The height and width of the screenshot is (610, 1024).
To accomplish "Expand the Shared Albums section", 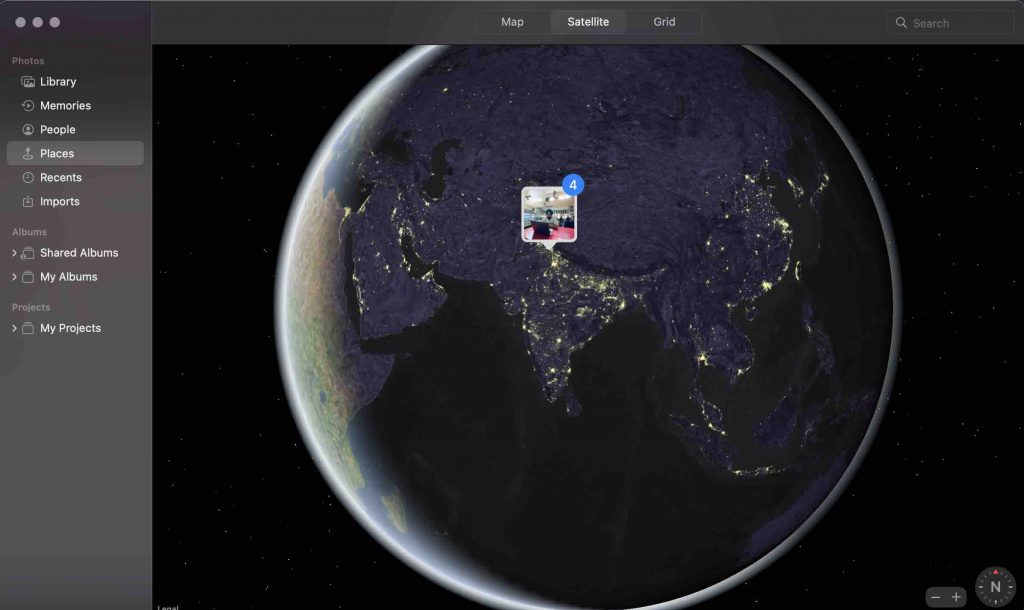I will click(x=14, y=254).
